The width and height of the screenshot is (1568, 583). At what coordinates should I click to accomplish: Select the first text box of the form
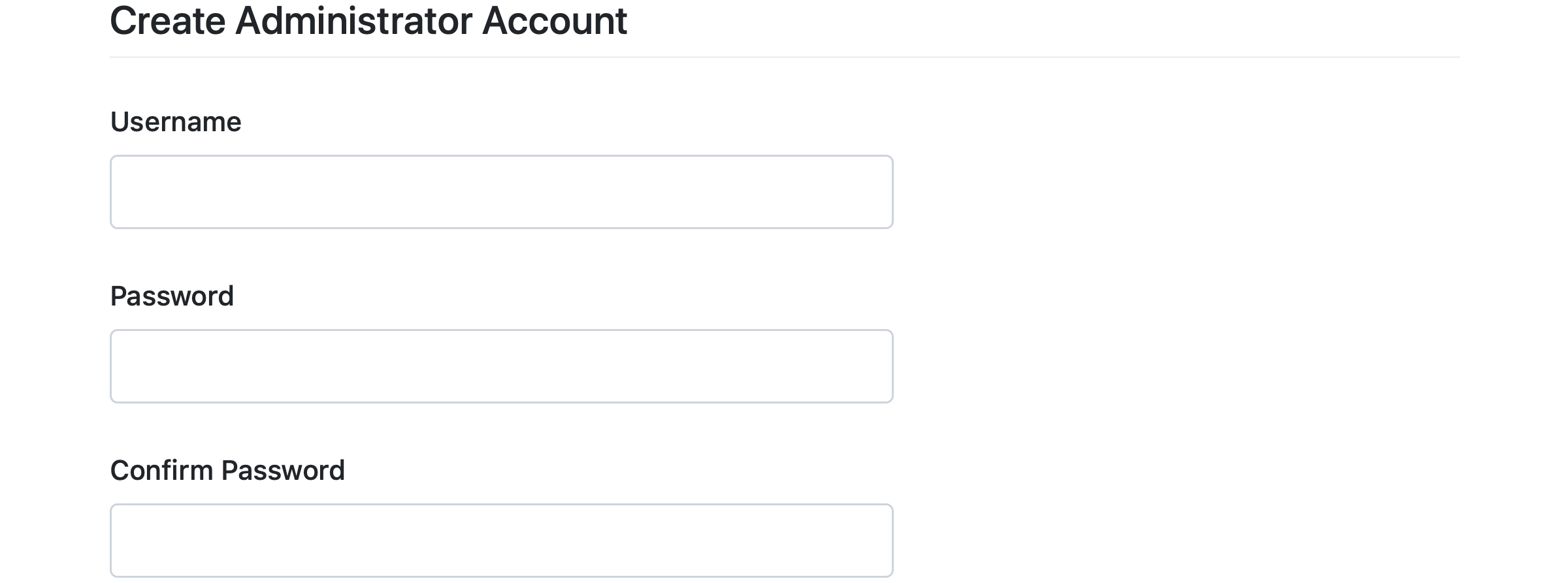pyautogui.click(x=501, y=192)
